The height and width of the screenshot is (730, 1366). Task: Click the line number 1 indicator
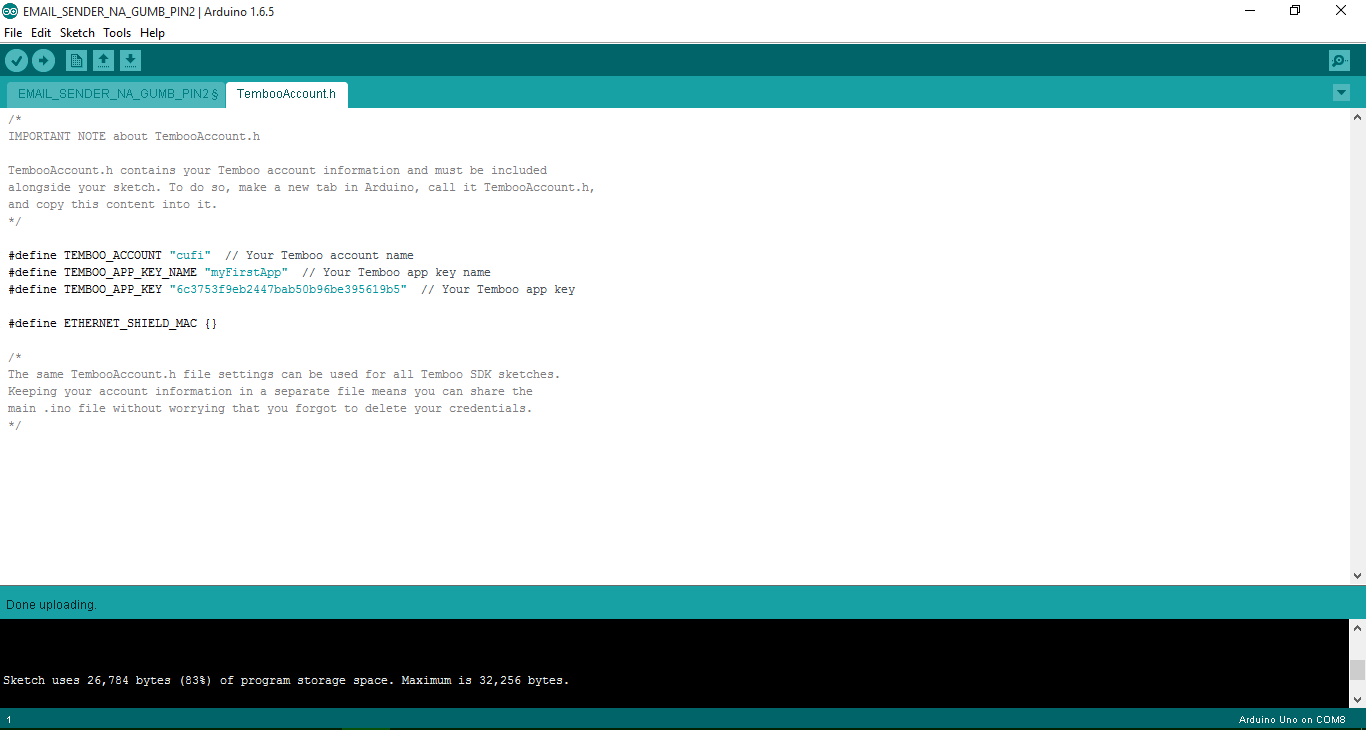point(9,720)
